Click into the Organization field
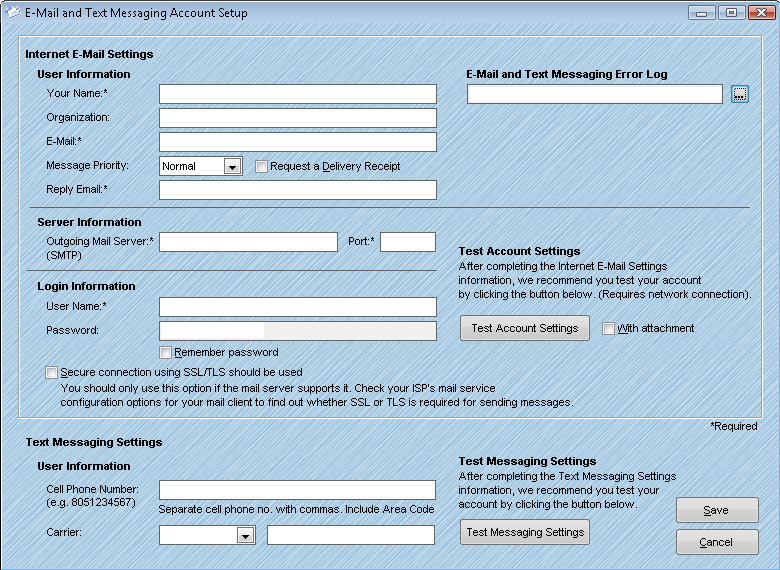The height and width of the screenshot is (570, 780). point(298,118)
